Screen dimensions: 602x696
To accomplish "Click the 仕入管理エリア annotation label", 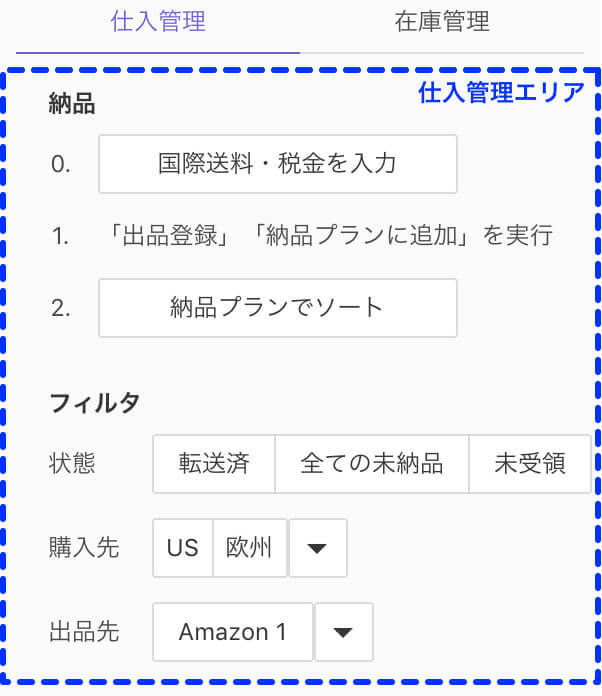I will [501, 92].
